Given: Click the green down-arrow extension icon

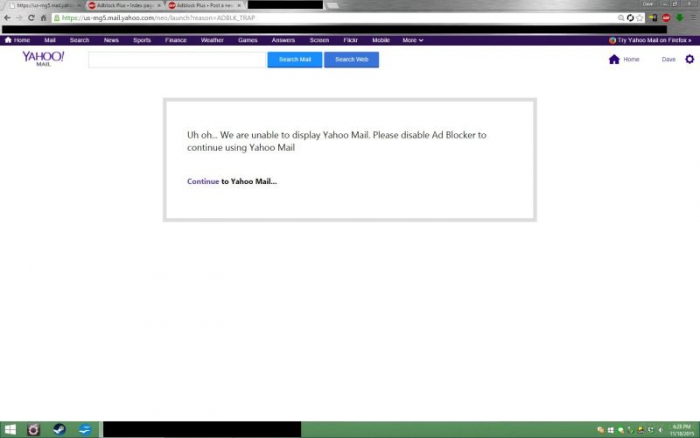Looking at the screenshot, I should (x=679, y=18).
